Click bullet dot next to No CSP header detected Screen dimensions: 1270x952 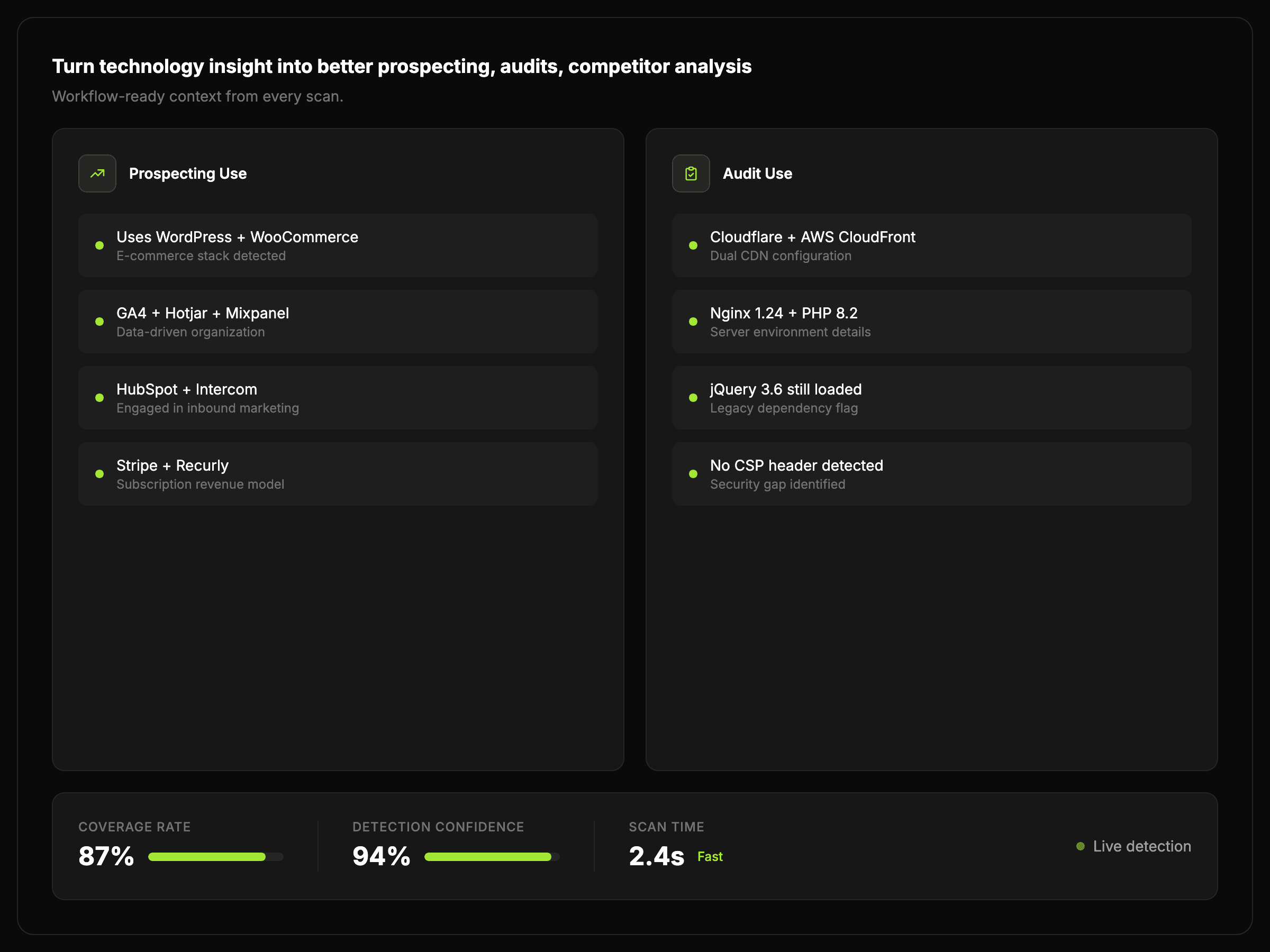[693, 474]
